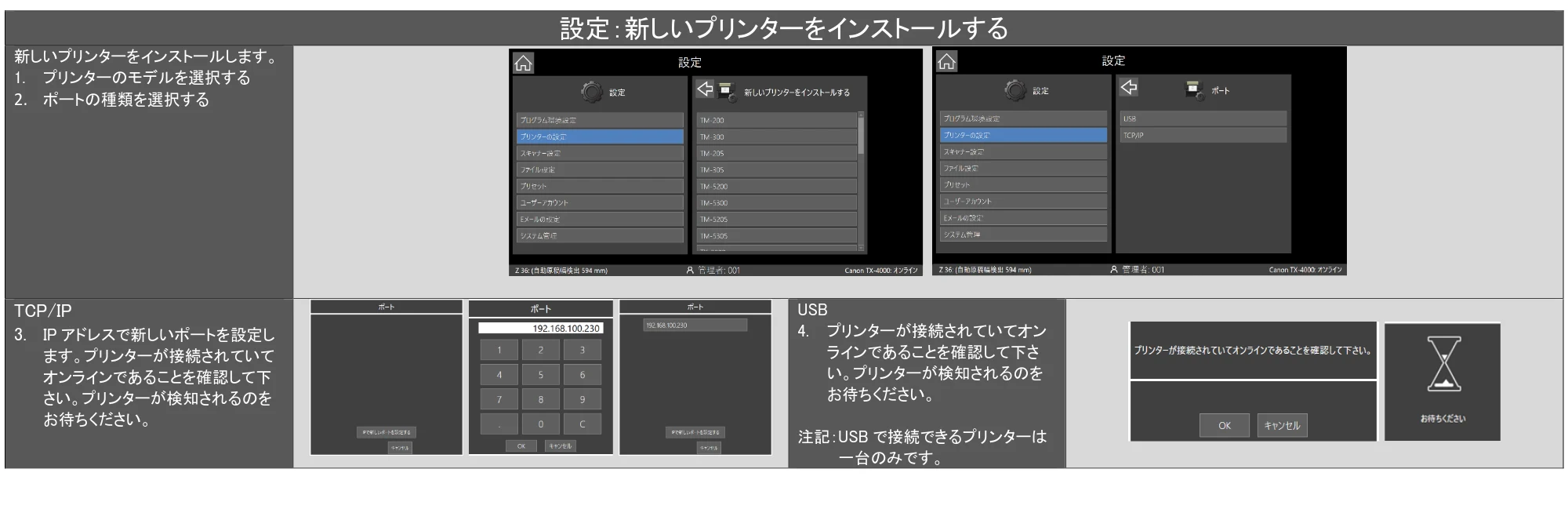This screenshot has height=531, width=1568.
Task: Click the home icon on the printer install screen
Action: pyautogui.click(x=523, y=63)
